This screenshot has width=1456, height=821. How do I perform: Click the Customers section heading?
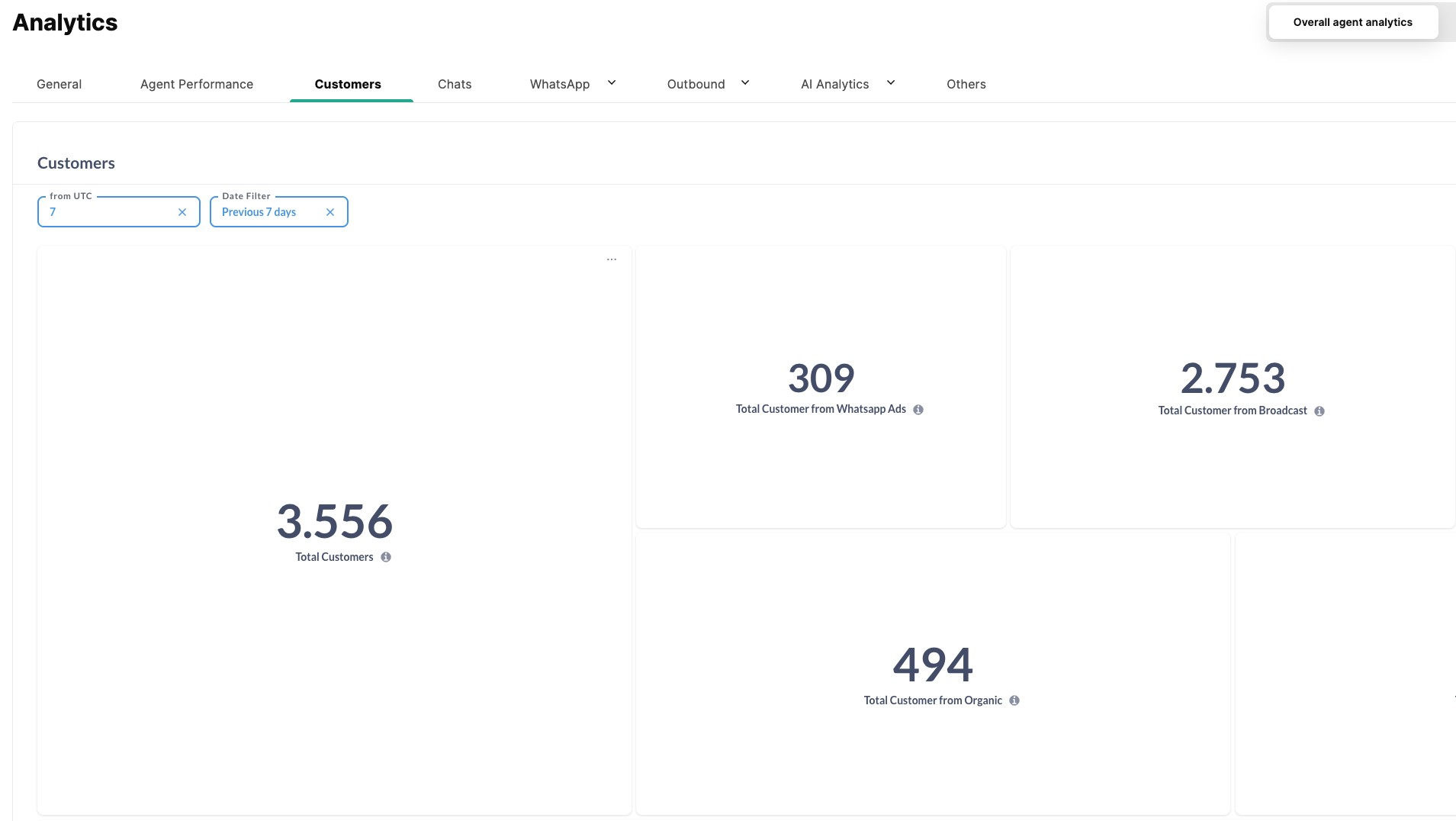pos(76,163)
